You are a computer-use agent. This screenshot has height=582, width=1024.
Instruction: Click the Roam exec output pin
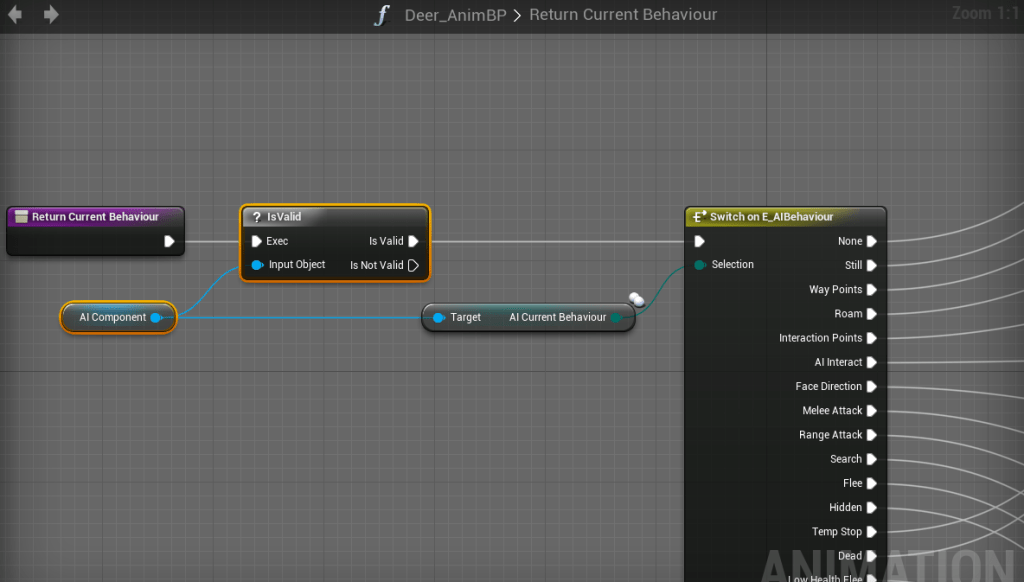872,314
